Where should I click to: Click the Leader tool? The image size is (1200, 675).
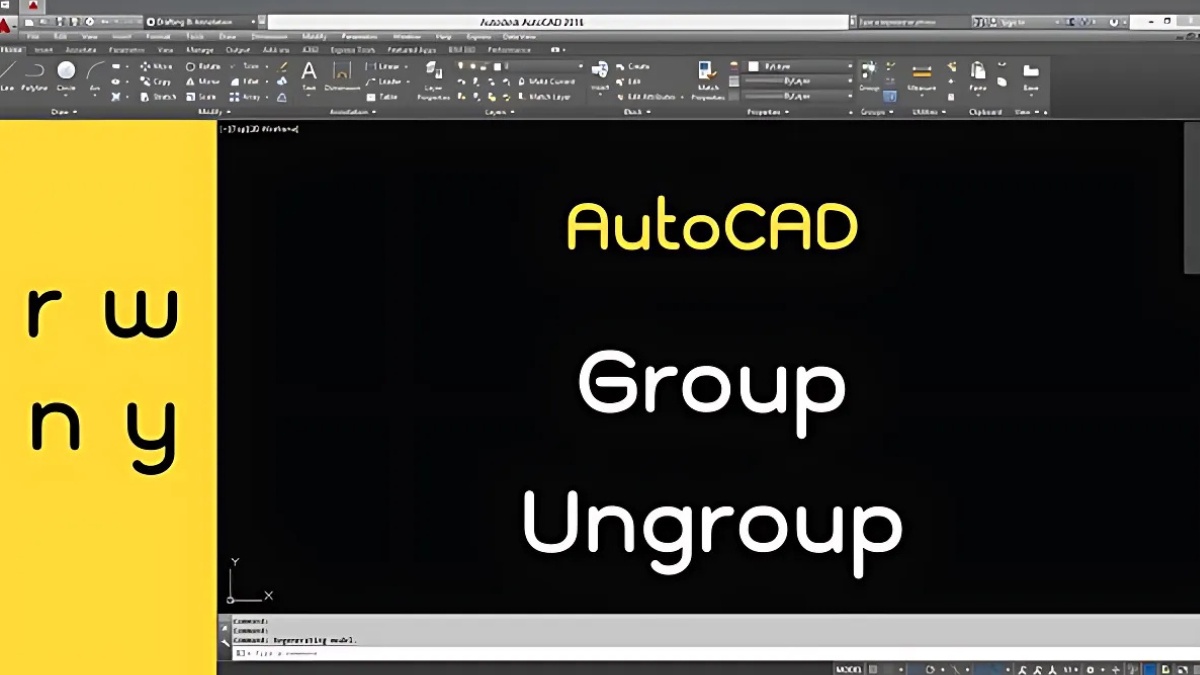point(383,81)
